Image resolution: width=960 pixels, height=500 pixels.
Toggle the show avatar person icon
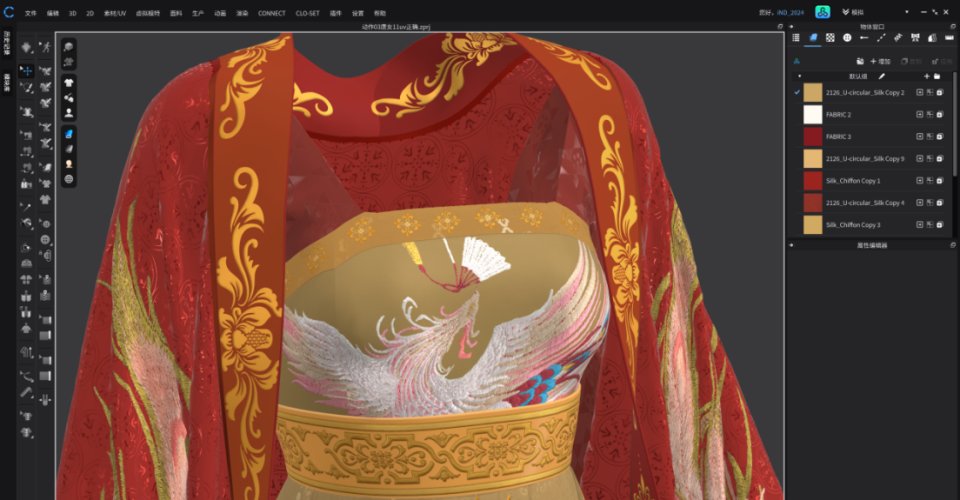(69, 113)
